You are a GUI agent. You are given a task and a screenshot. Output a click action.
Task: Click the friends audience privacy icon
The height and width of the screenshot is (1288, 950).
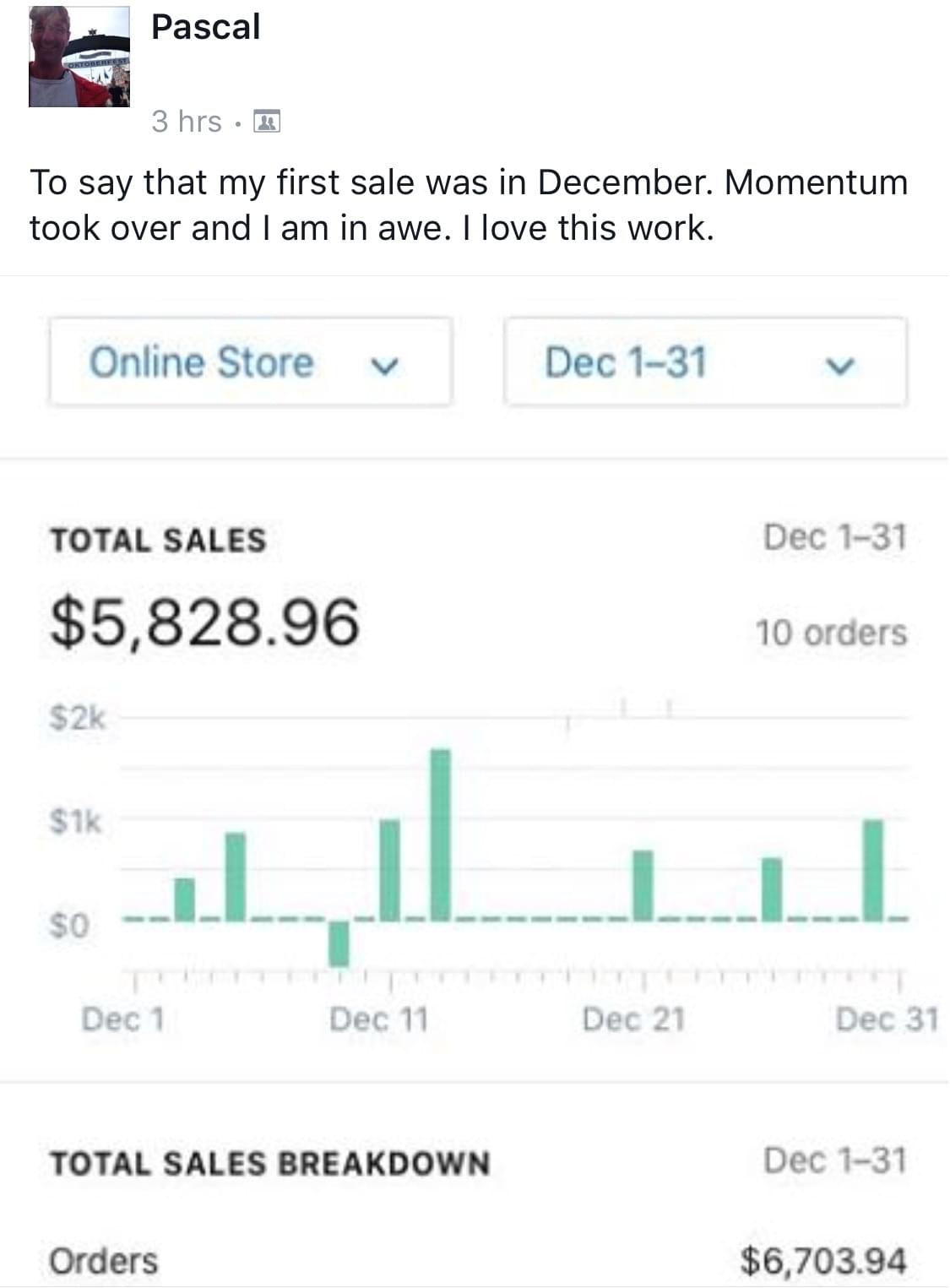pos(267,122)
